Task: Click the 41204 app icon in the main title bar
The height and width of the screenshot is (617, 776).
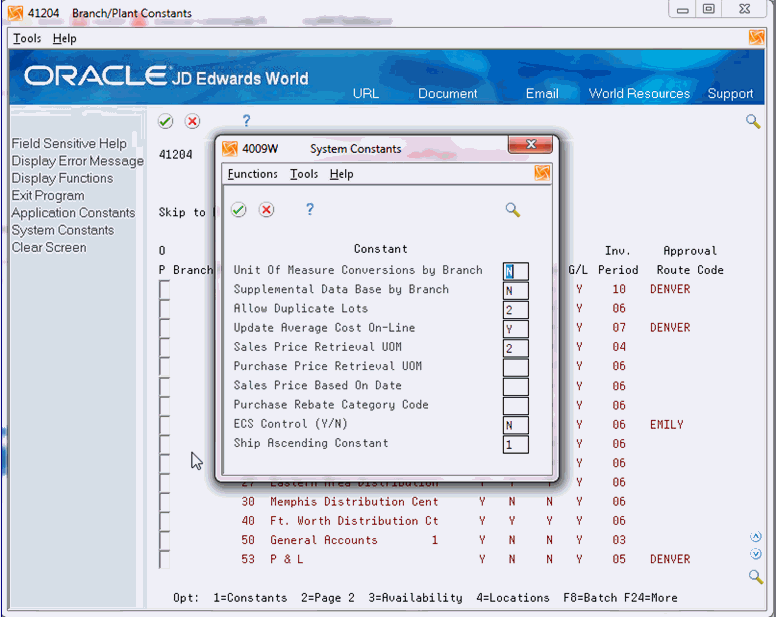Action: pyautogui.click(x=15, y=13)
